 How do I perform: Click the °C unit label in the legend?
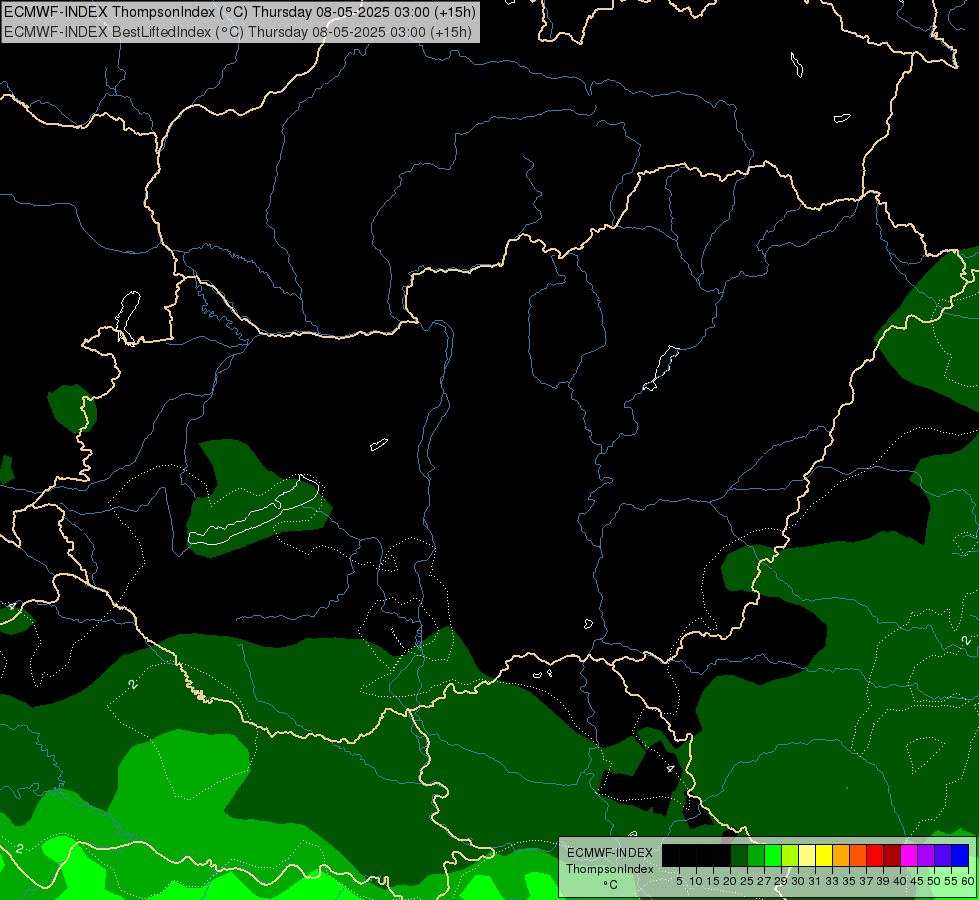pyautogui.click(x=610, y=885)
